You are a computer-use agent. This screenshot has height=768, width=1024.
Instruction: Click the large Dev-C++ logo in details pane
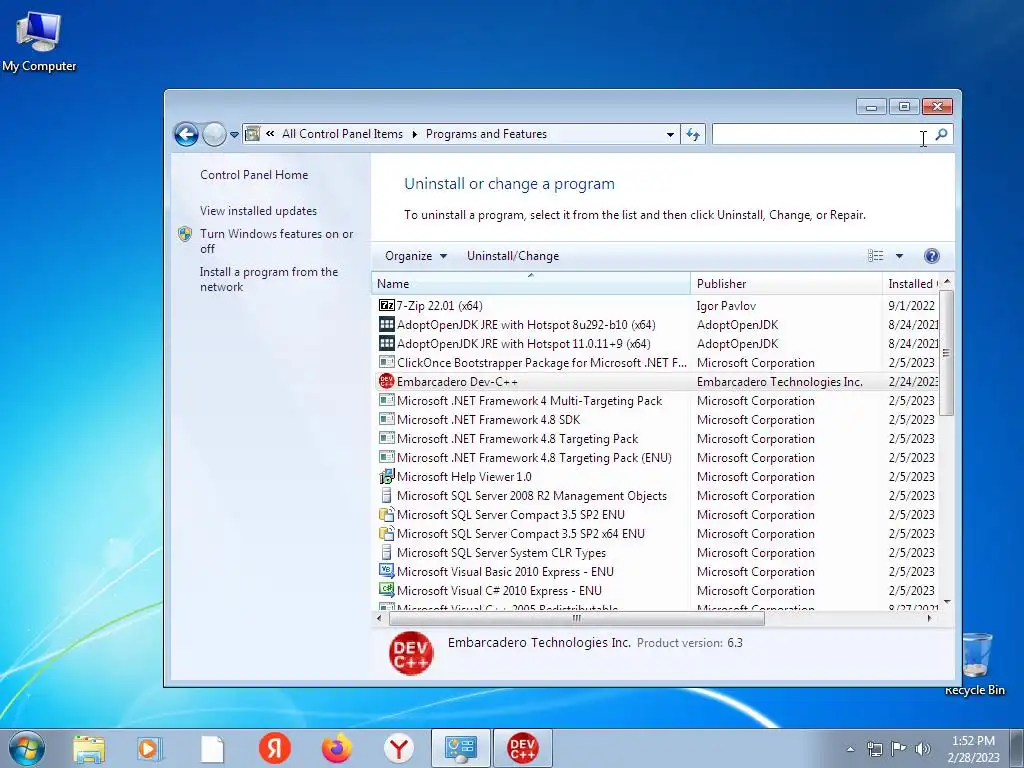tap(411, 653)
